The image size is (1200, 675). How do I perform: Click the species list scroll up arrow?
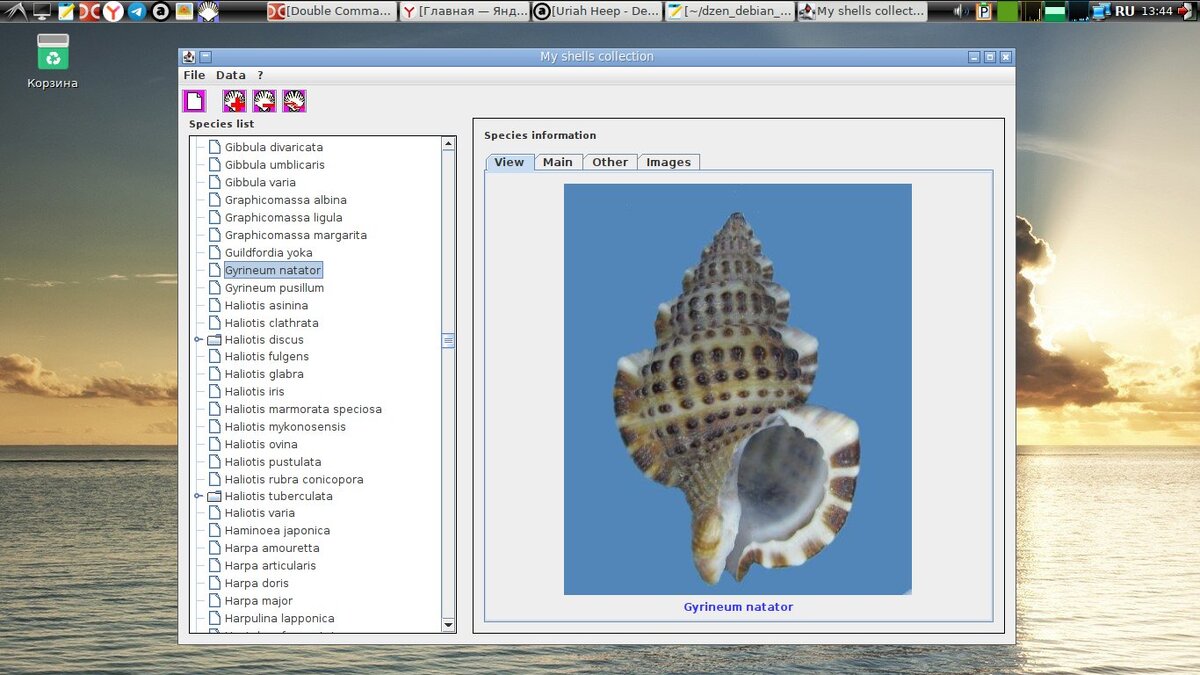448,144
